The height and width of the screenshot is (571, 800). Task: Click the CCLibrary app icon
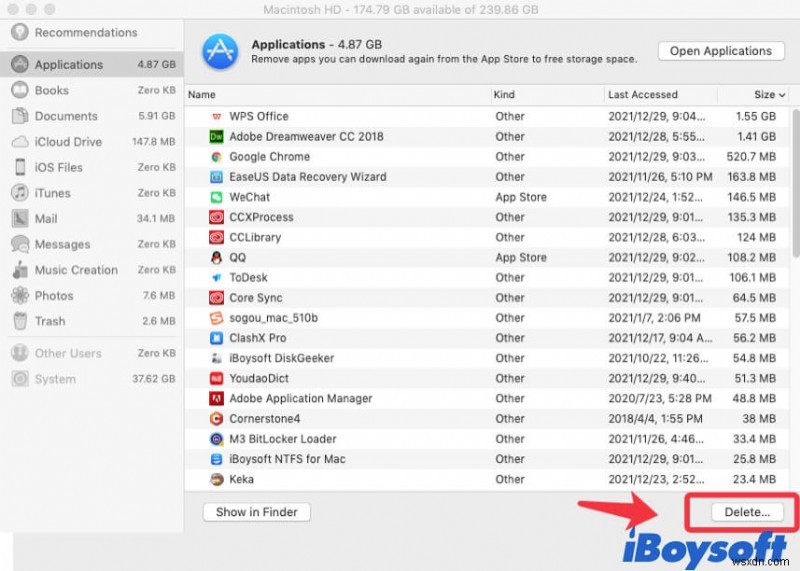[x=216, y=237]
